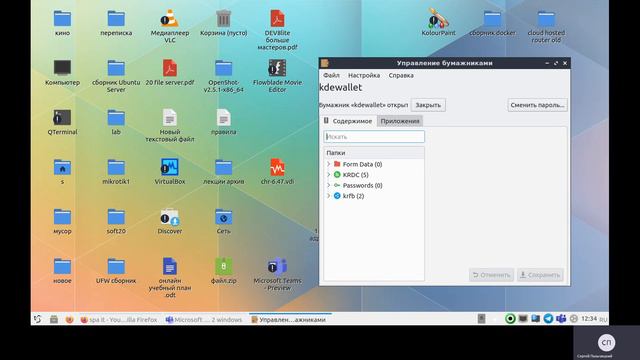
Task: Select Управление бумажниками taskbar entry
Action: pyautogui.click(x=289, y=320)
